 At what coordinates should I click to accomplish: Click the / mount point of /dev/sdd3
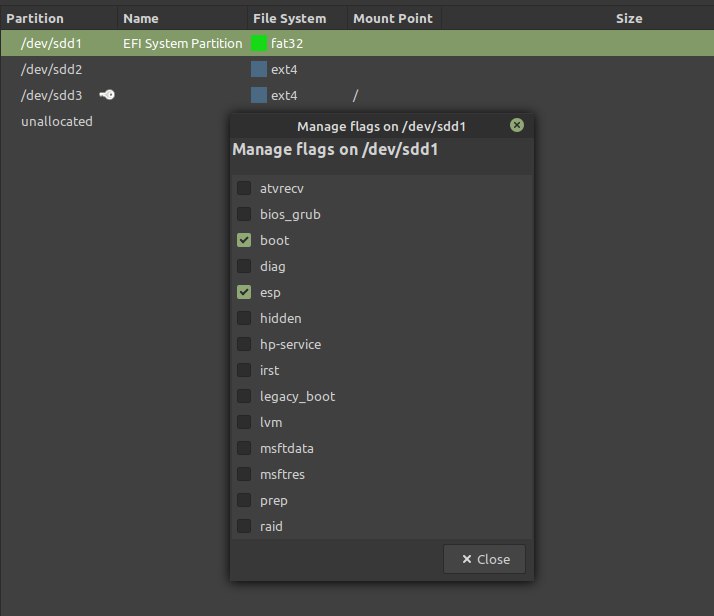click(355, 95)
